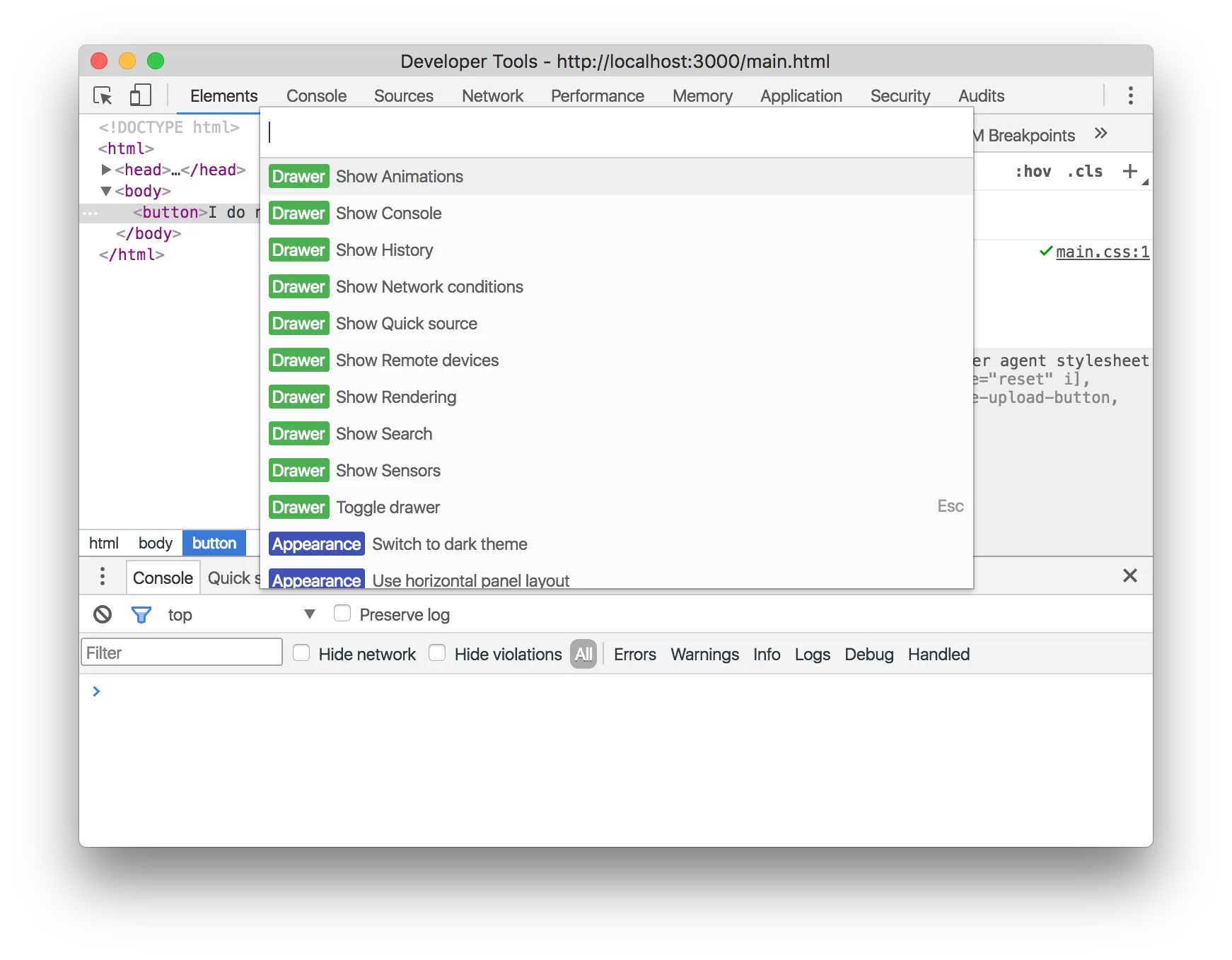This screenshot has width=1232, height=960.
Task: Select the Console drawer tab
Action: [163, 578]
